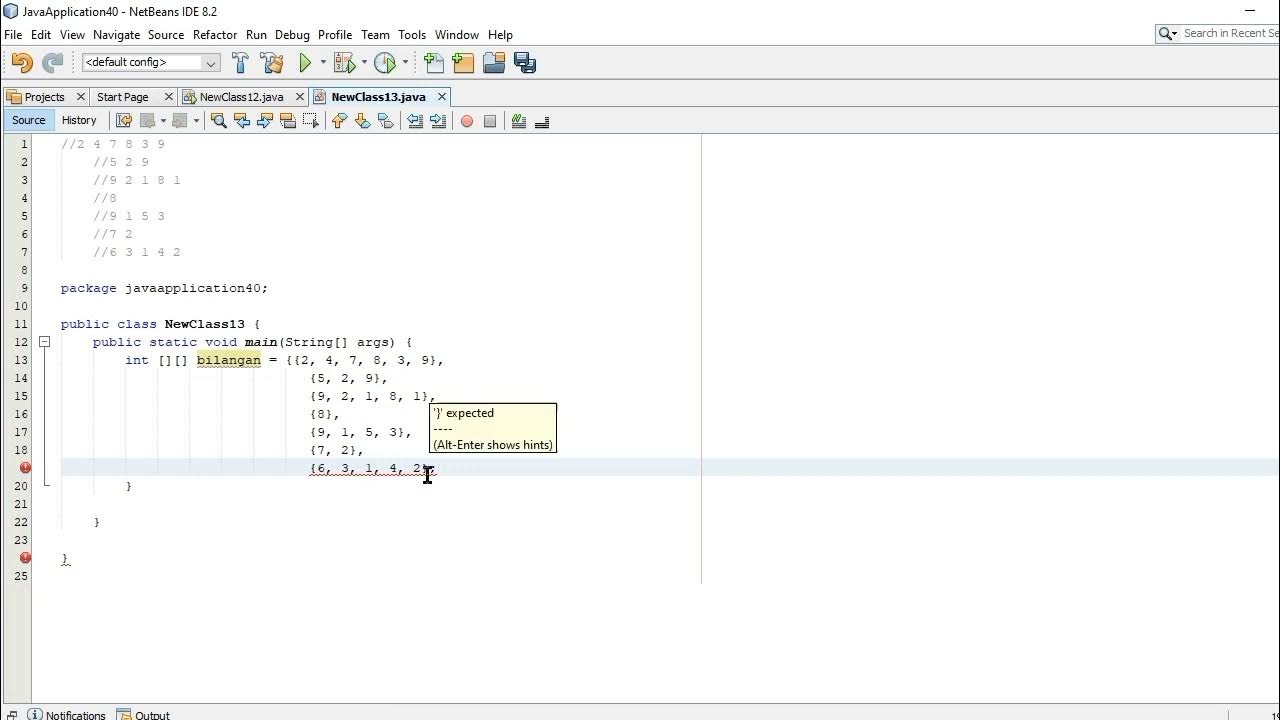Open the Tools menu
The height and width of the screenshot is (720, 1280).
pyautogui.click(x=412, y=34)
